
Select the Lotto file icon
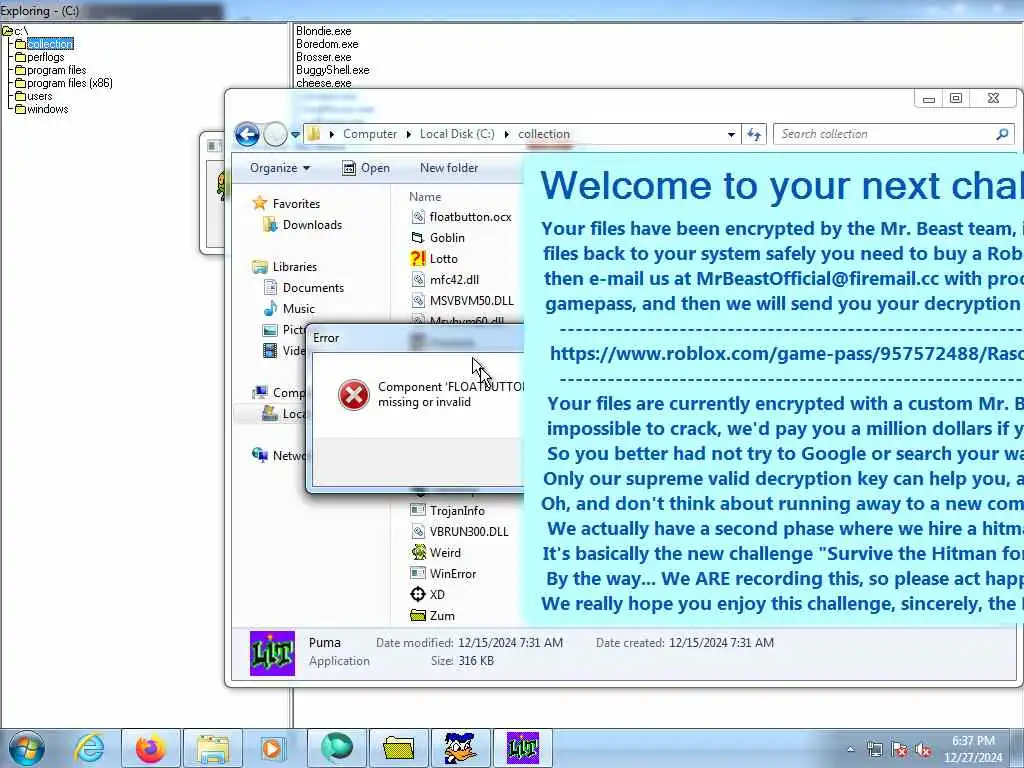coord(417,259)
